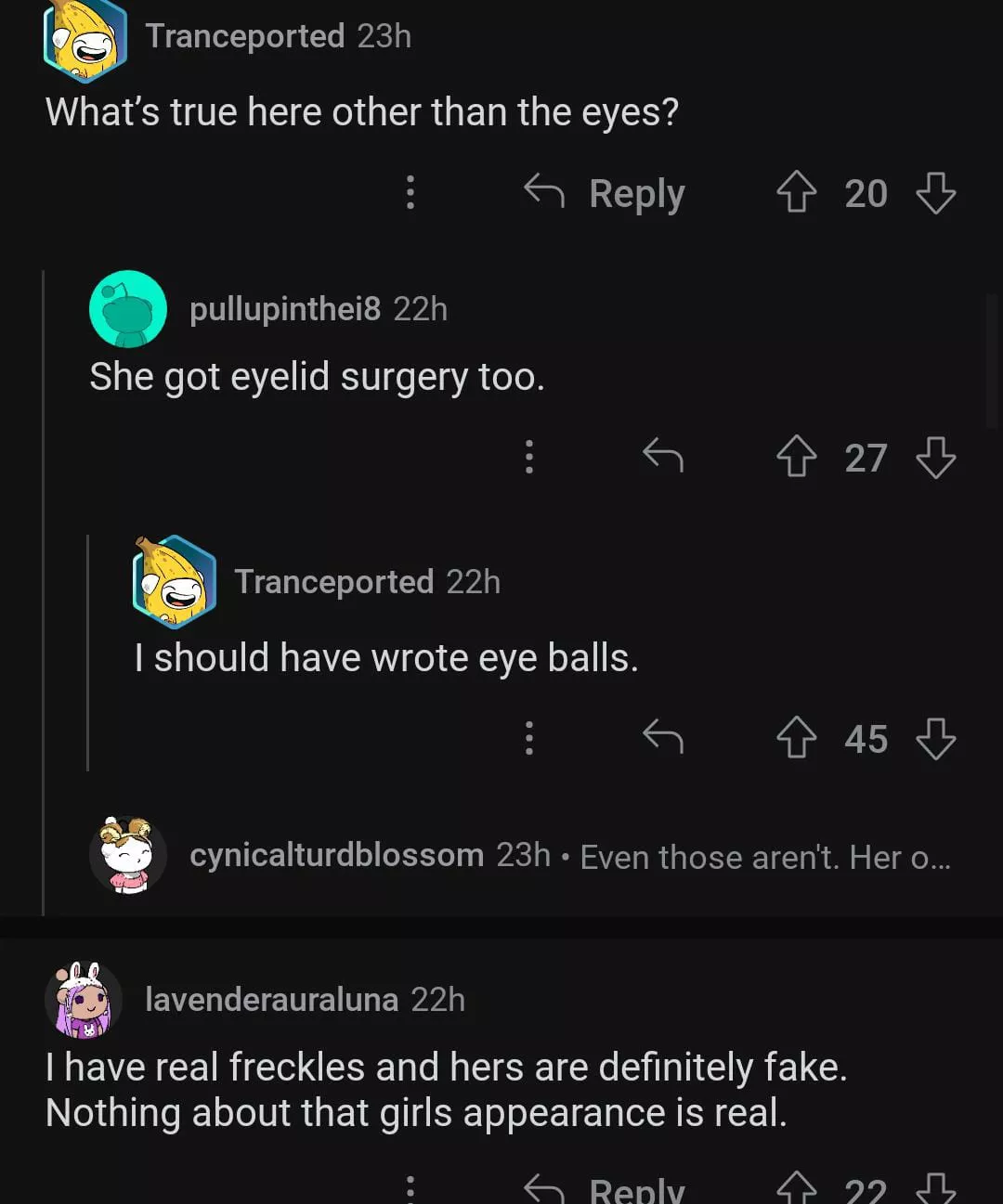1003x1204 pixels.
Task: Open the lavenderauraluna username link
Action: point(271,1000)
